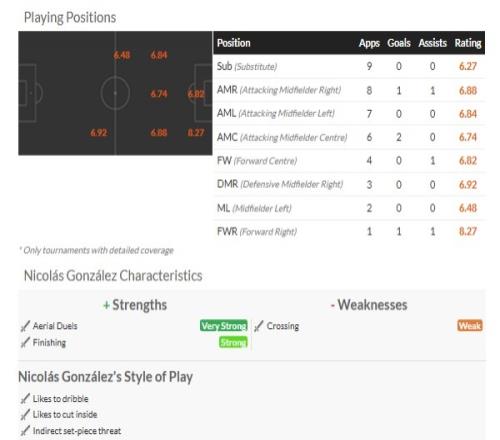Image resolution: width=500 pixels, height=440 pixels.
Task: Click the Position column header
Action: (x=233, y=43)
